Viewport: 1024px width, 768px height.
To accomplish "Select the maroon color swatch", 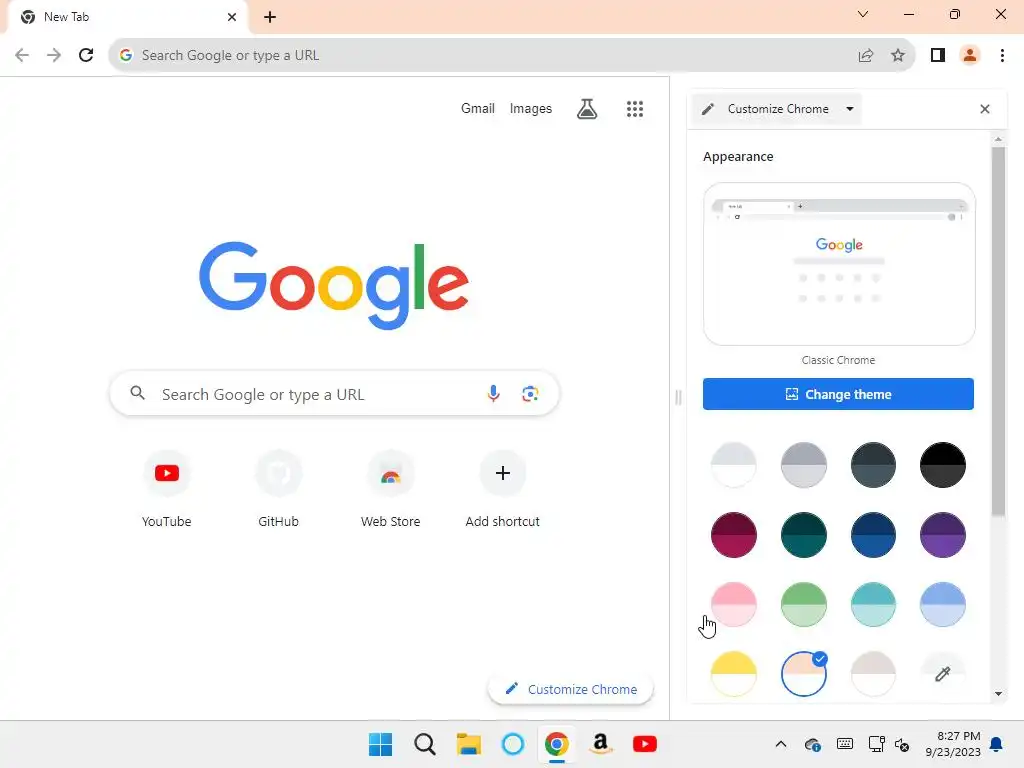I will click(733, 535).
